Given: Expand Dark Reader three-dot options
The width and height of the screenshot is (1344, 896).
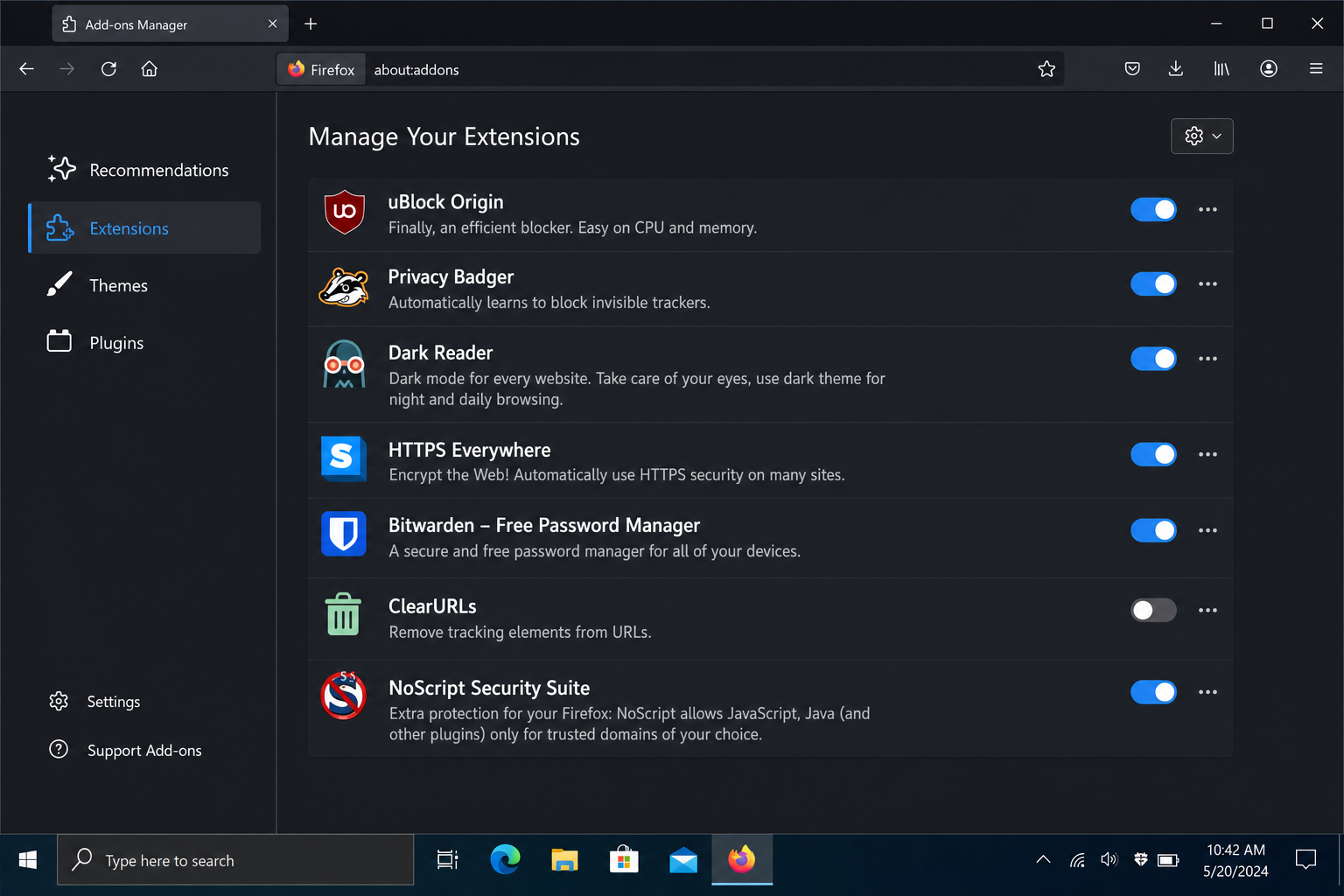Looking at the screenshot, I should (1207, 359).
